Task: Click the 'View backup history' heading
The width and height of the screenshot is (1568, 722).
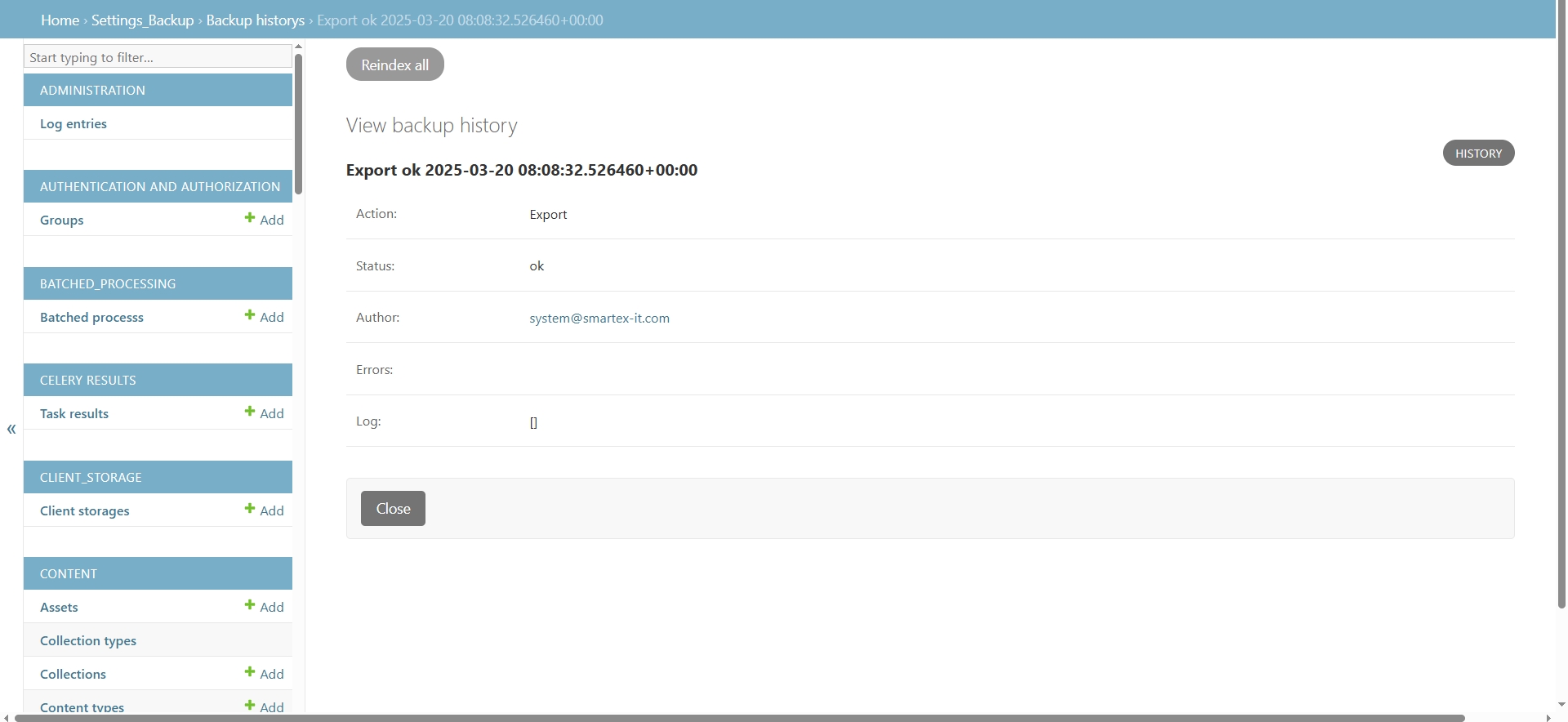Action: pos(432,125)
